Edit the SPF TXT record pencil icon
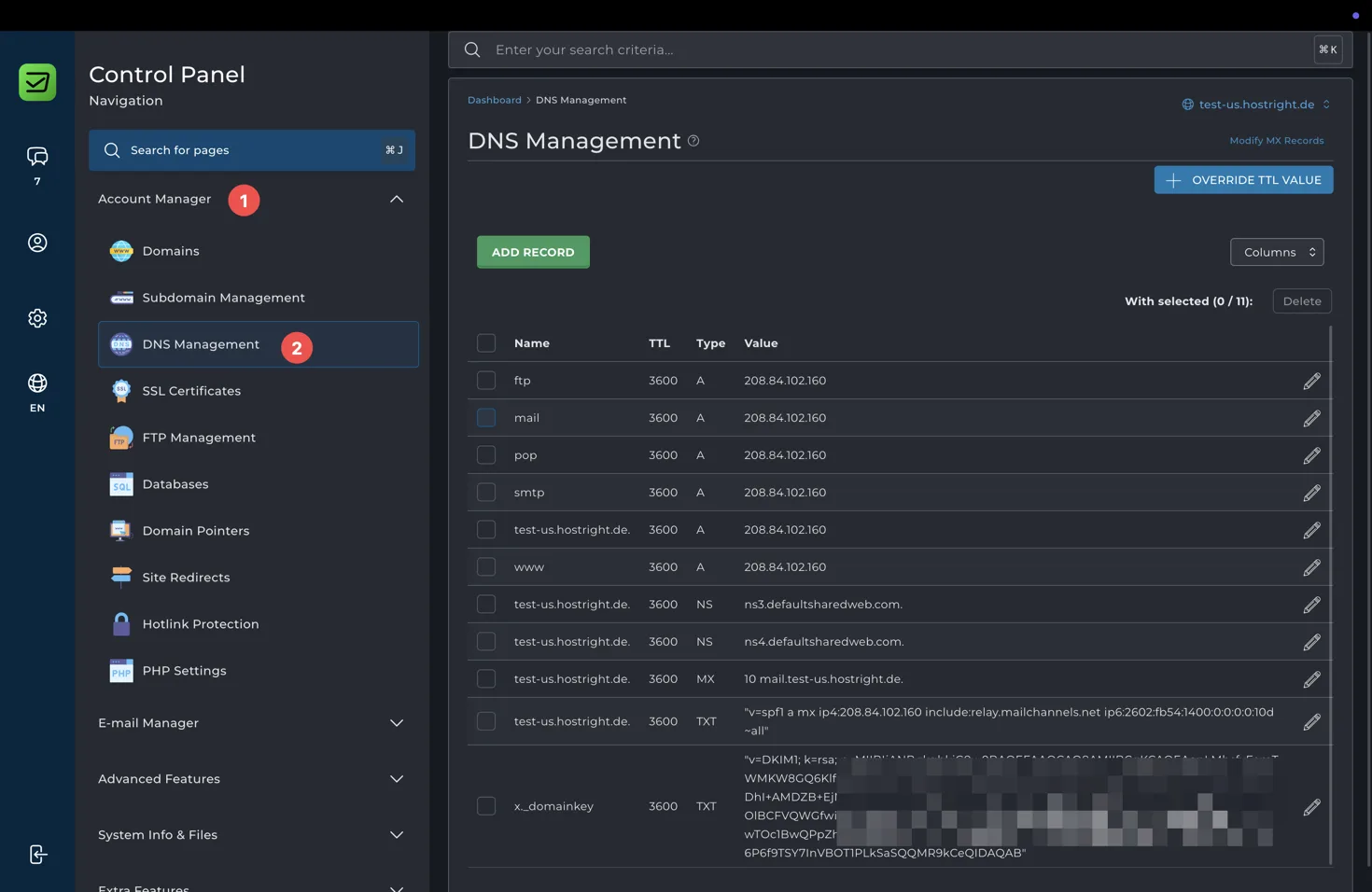1372x892 pixels. click(x=1311, y=721)
